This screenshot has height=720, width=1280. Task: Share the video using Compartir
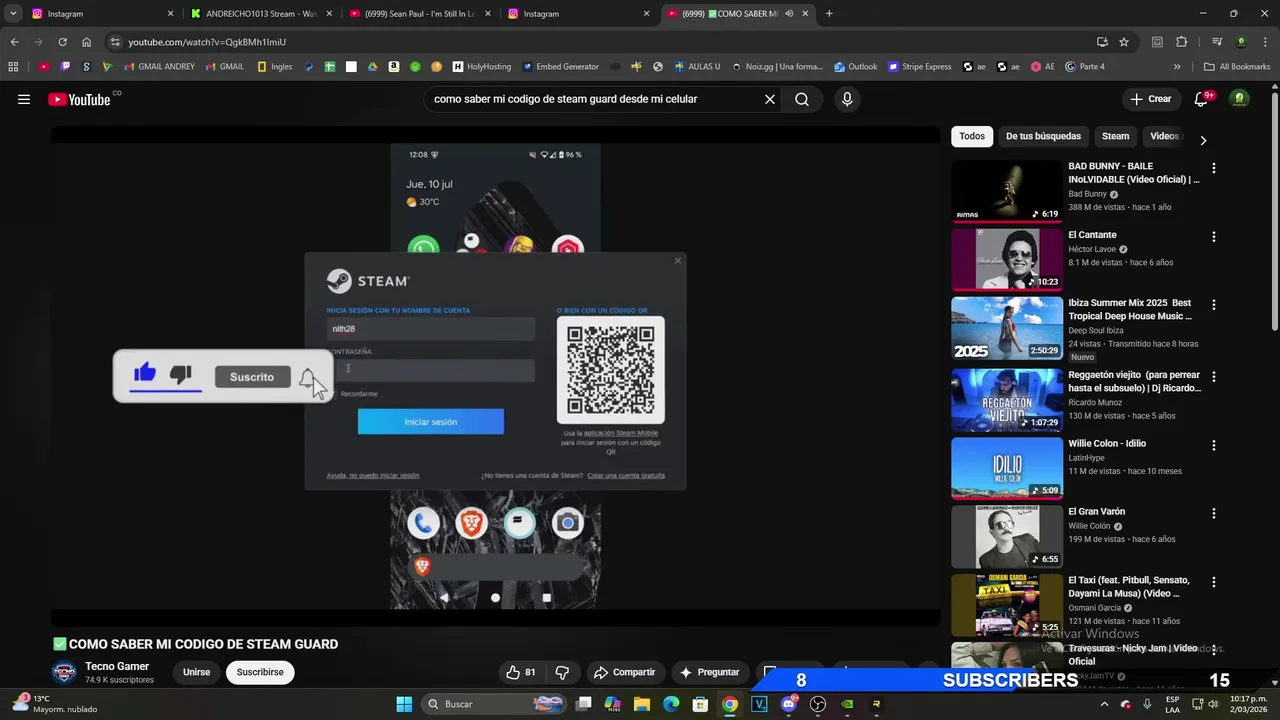click(x=624, y=672)
